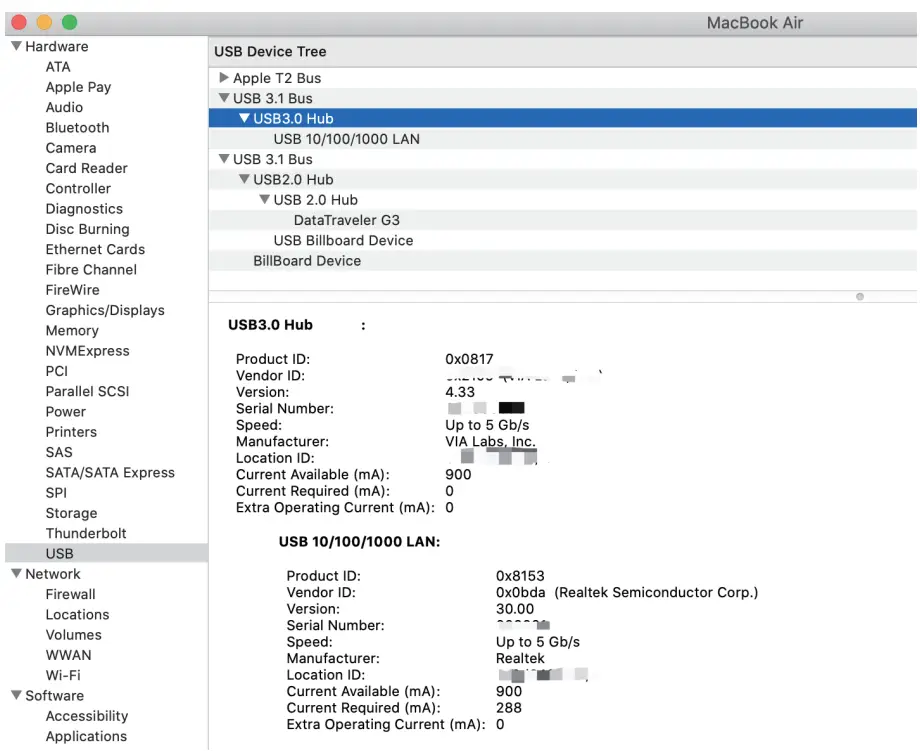
Task: Collapse the Network section in sidebar
Action: point(16,574)
